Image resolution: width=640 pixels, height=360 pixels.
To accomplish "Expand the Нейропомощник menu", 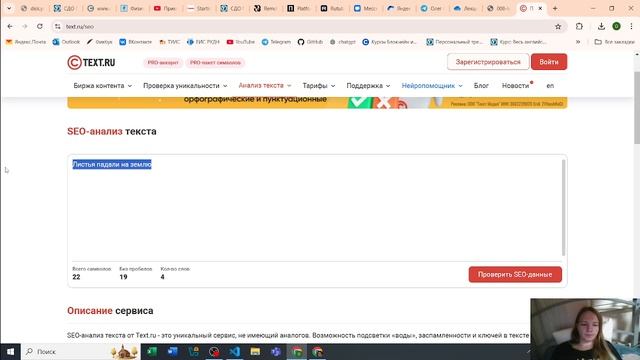I will click(432, 86).
